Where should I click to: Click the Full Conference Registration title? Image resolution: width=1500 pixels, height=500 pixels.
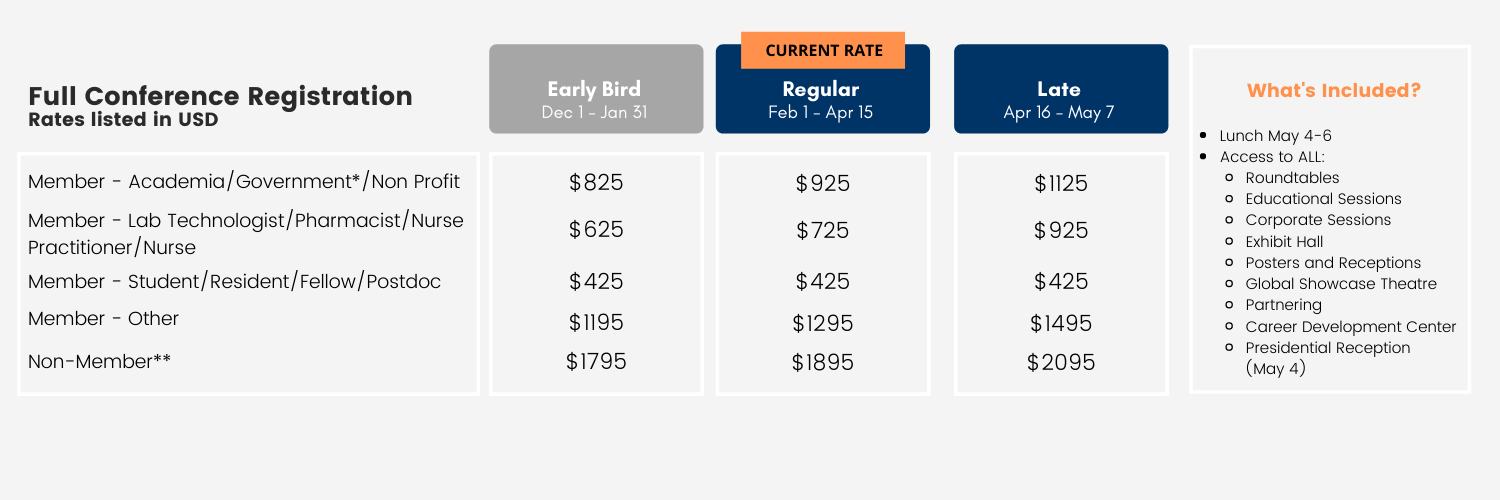point(220,97)
